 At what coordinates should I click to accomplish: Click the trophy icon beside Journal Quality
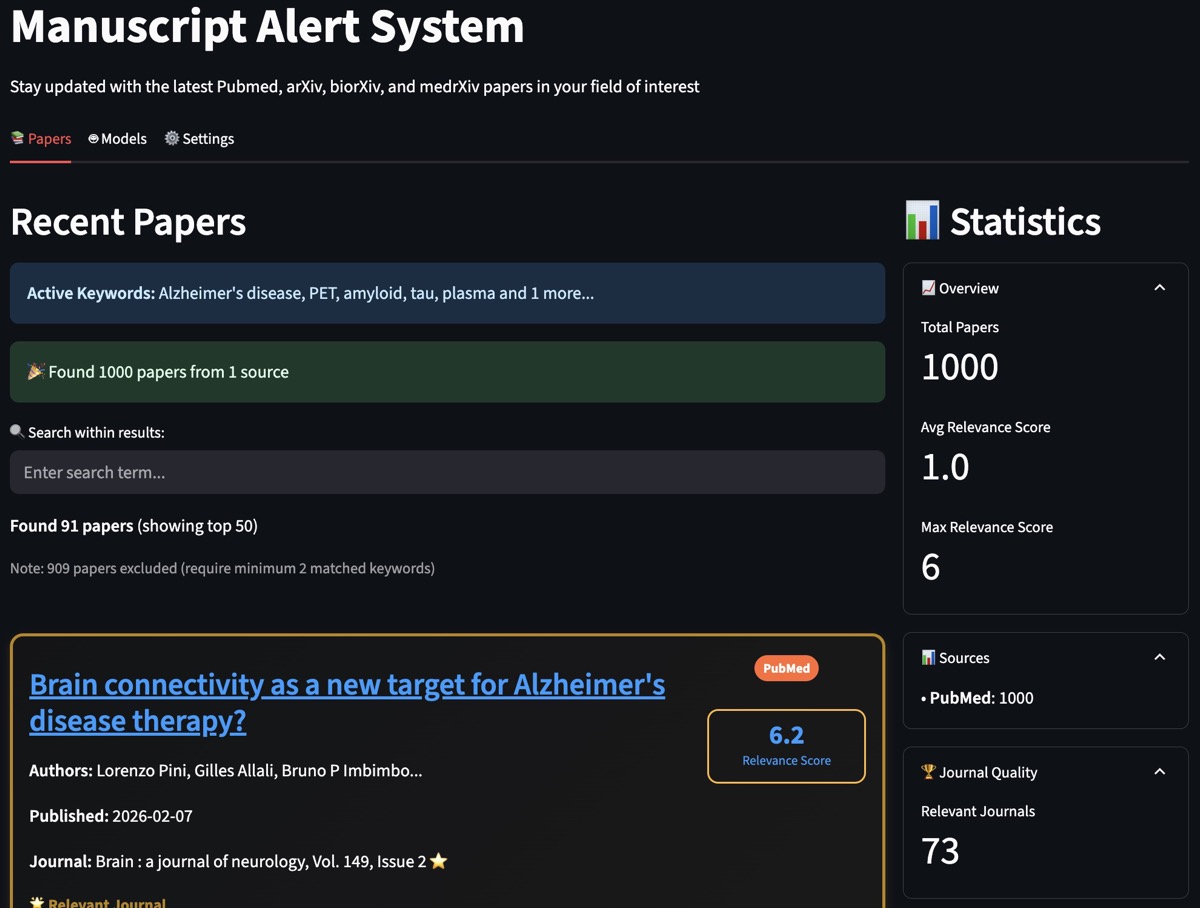[x=928, y=772]
